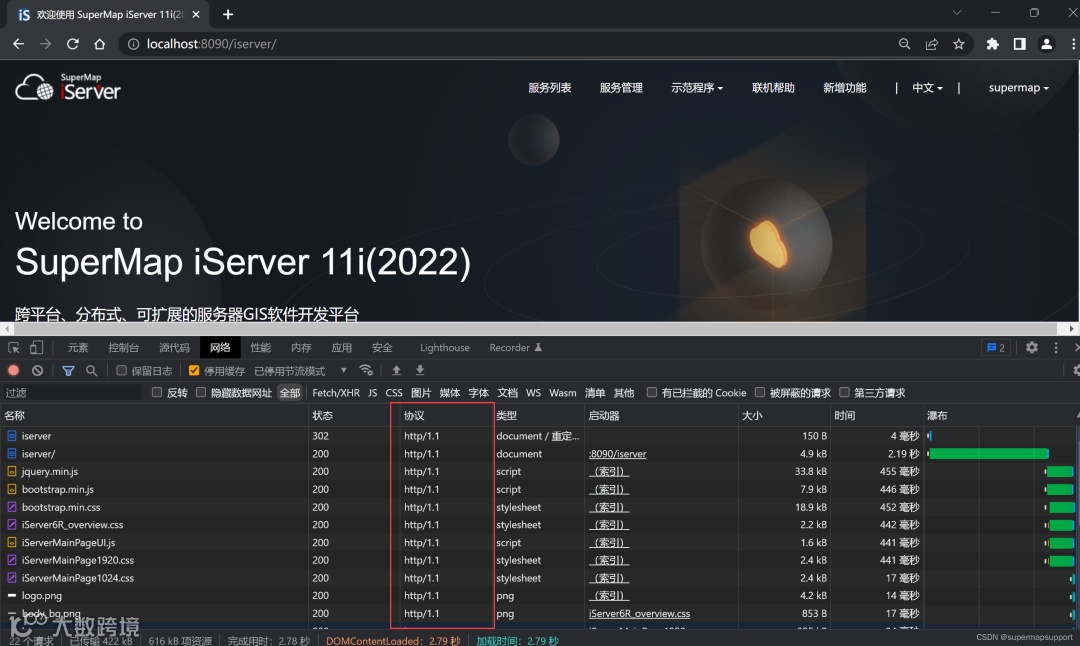Open 服务列表 link

(550, 87)
